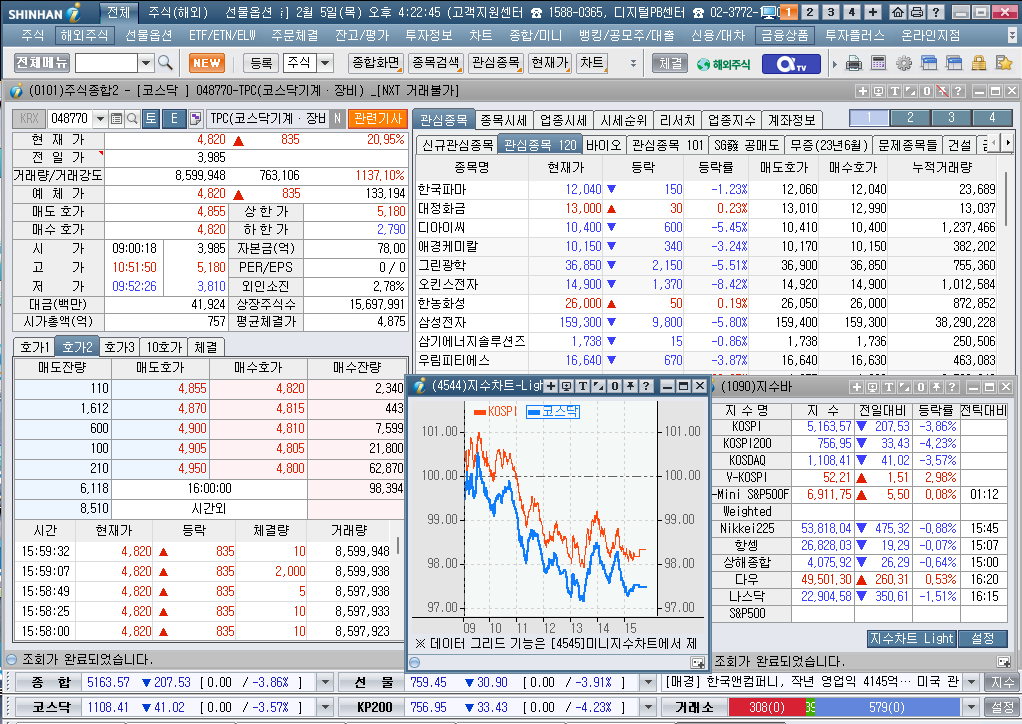Select layout slot 2 above the watchlist
1022x724 pixels.
point(910,118)
